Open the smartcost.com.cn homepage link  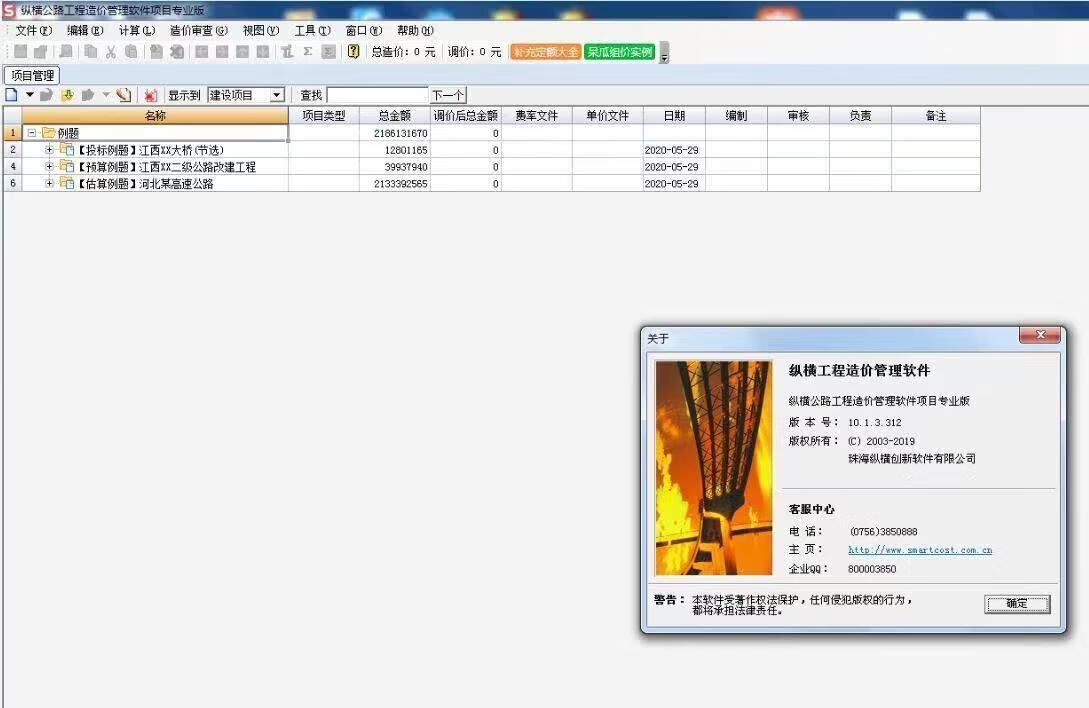pos(919,550)
